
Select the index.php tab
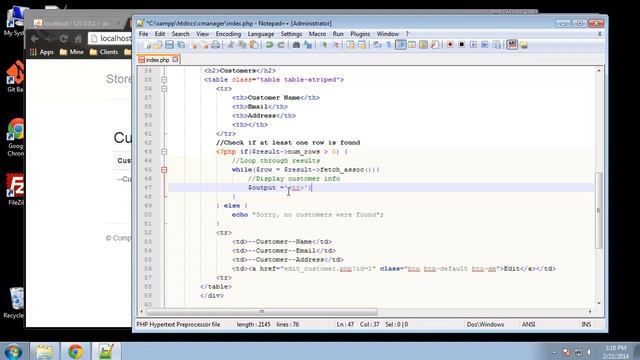[x=157, y=60]
